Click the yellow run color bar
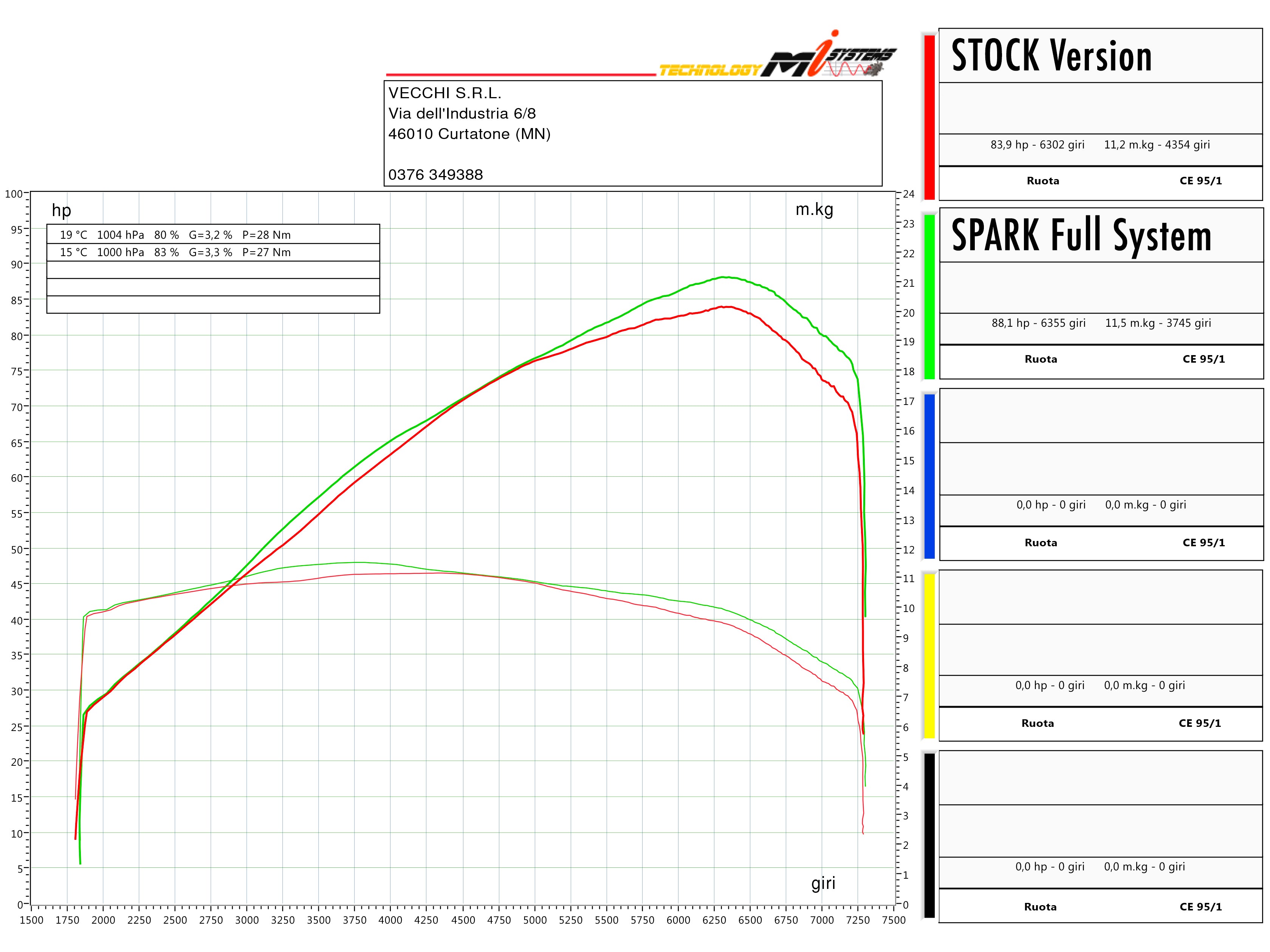Screen dimensions: 1270x952 pos(929,656)
